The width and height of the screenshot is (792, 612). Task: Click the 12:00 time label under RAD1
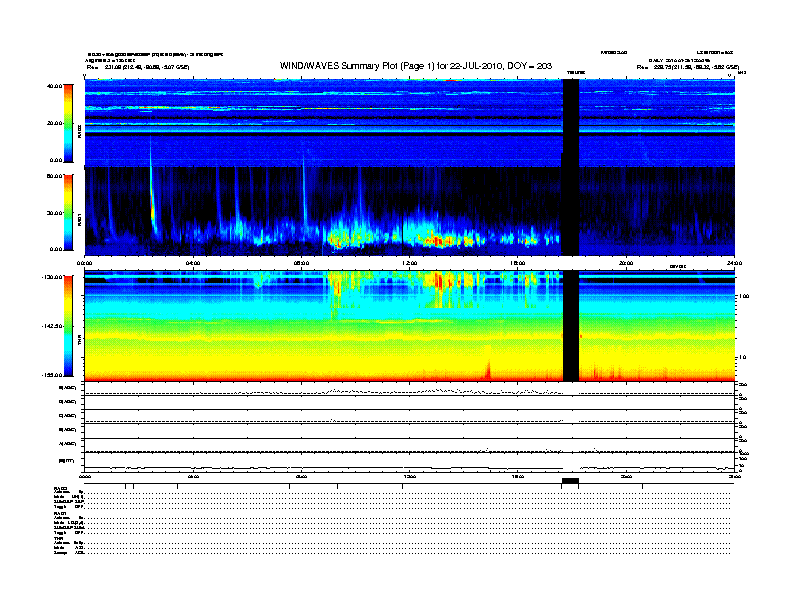410,263
